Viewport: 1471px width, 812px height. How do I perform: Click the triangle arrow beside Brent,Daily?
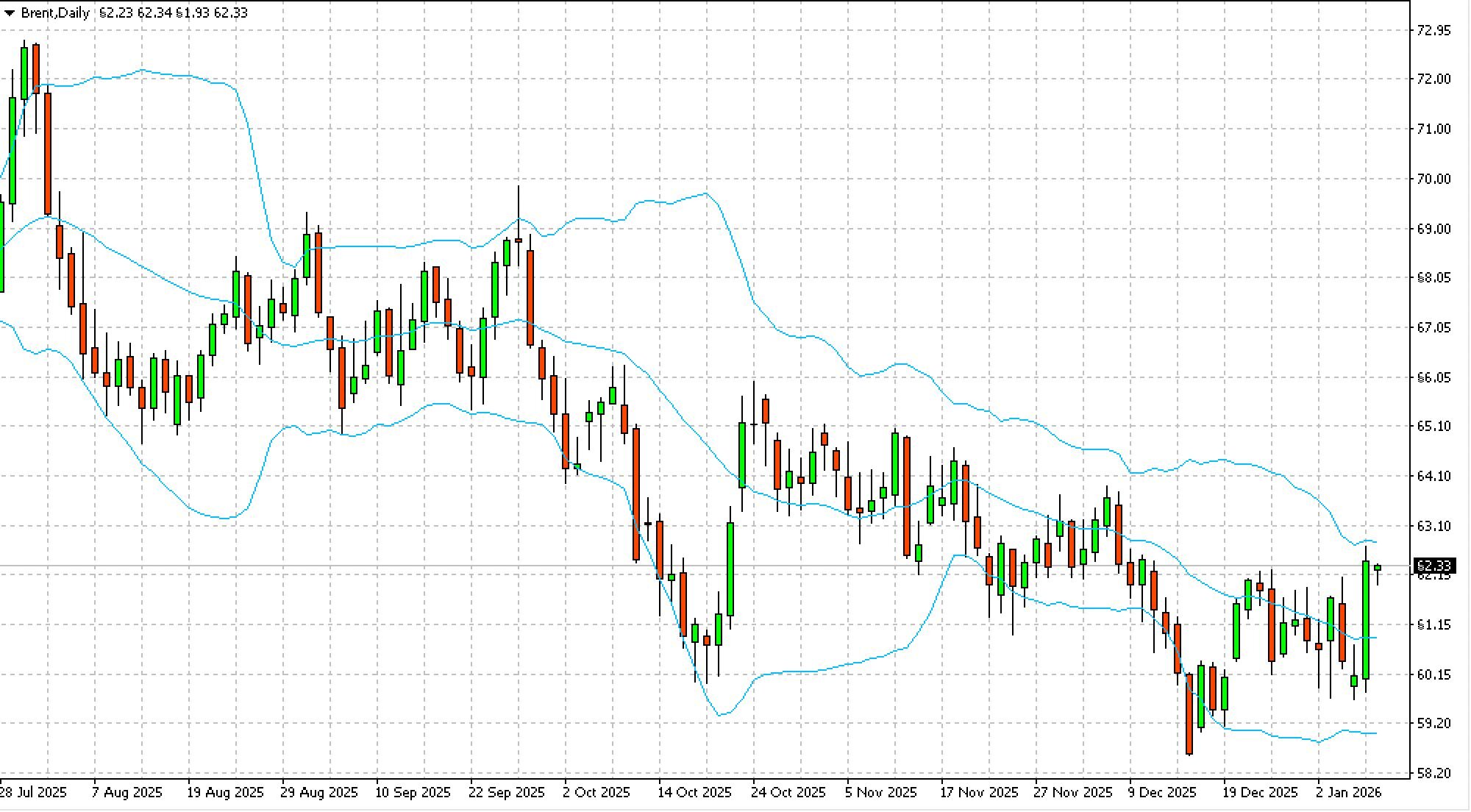[x=10, y=13]
